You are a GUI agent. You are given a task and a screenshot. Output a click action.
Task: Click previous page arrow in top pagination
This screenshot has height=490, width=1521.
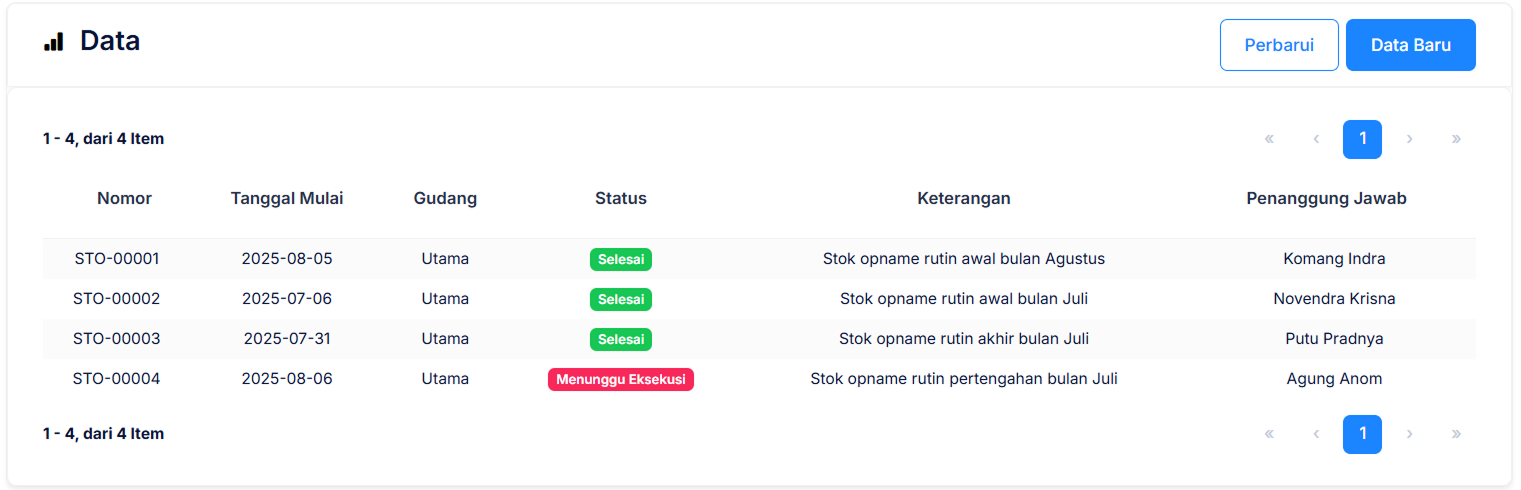click(x=1316, y=139)
